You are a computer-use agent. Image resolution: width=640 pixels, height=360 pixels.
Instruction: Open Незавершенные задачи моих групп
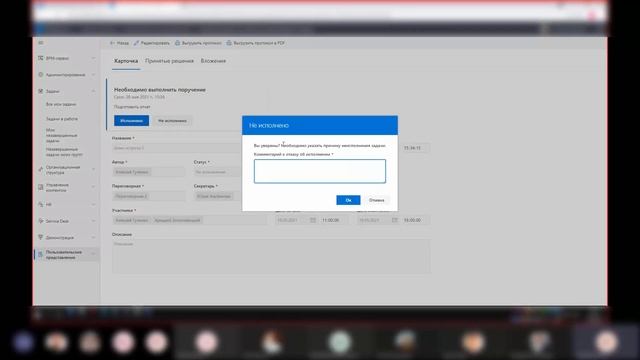coord(64,152)
